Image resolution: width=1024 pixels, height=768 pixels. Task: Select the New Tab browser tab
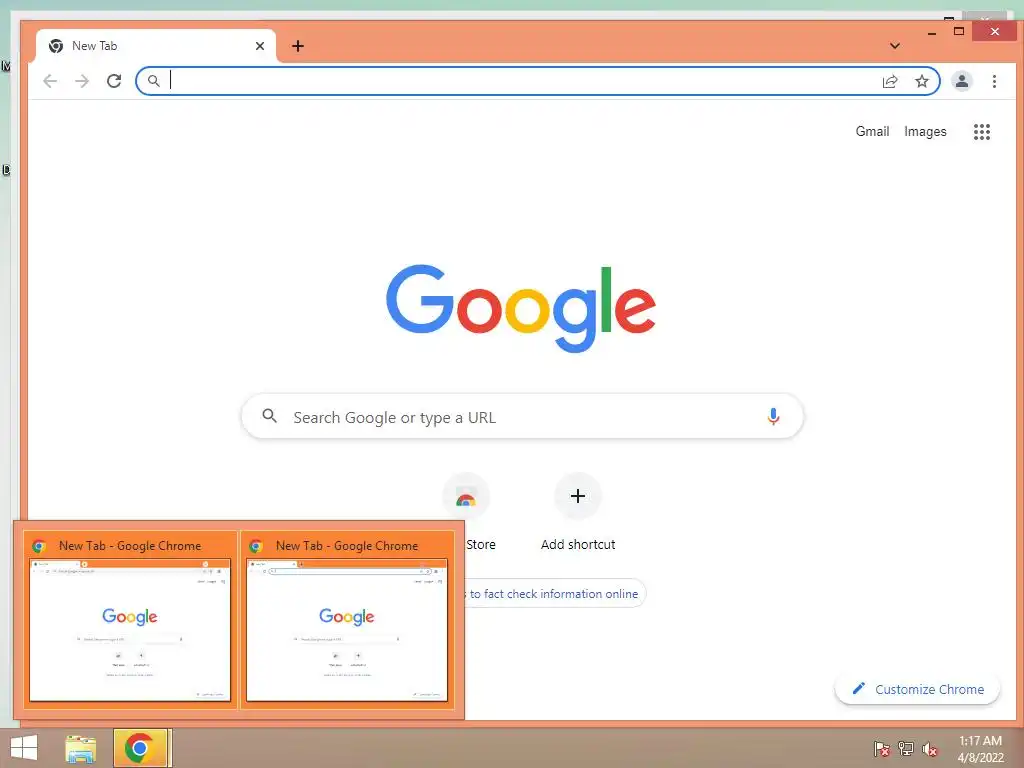155,46
